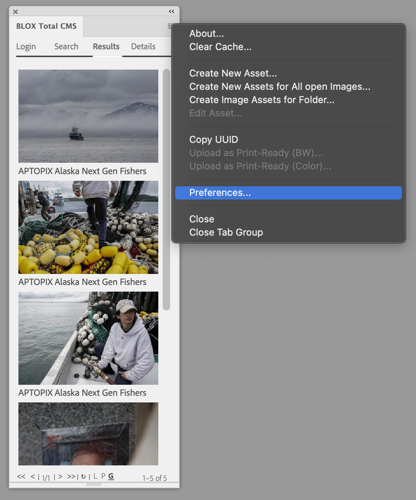Screen dimensions: 416x500
Task: Select the foggy boat thumbnail
Action: coord(88,116)
